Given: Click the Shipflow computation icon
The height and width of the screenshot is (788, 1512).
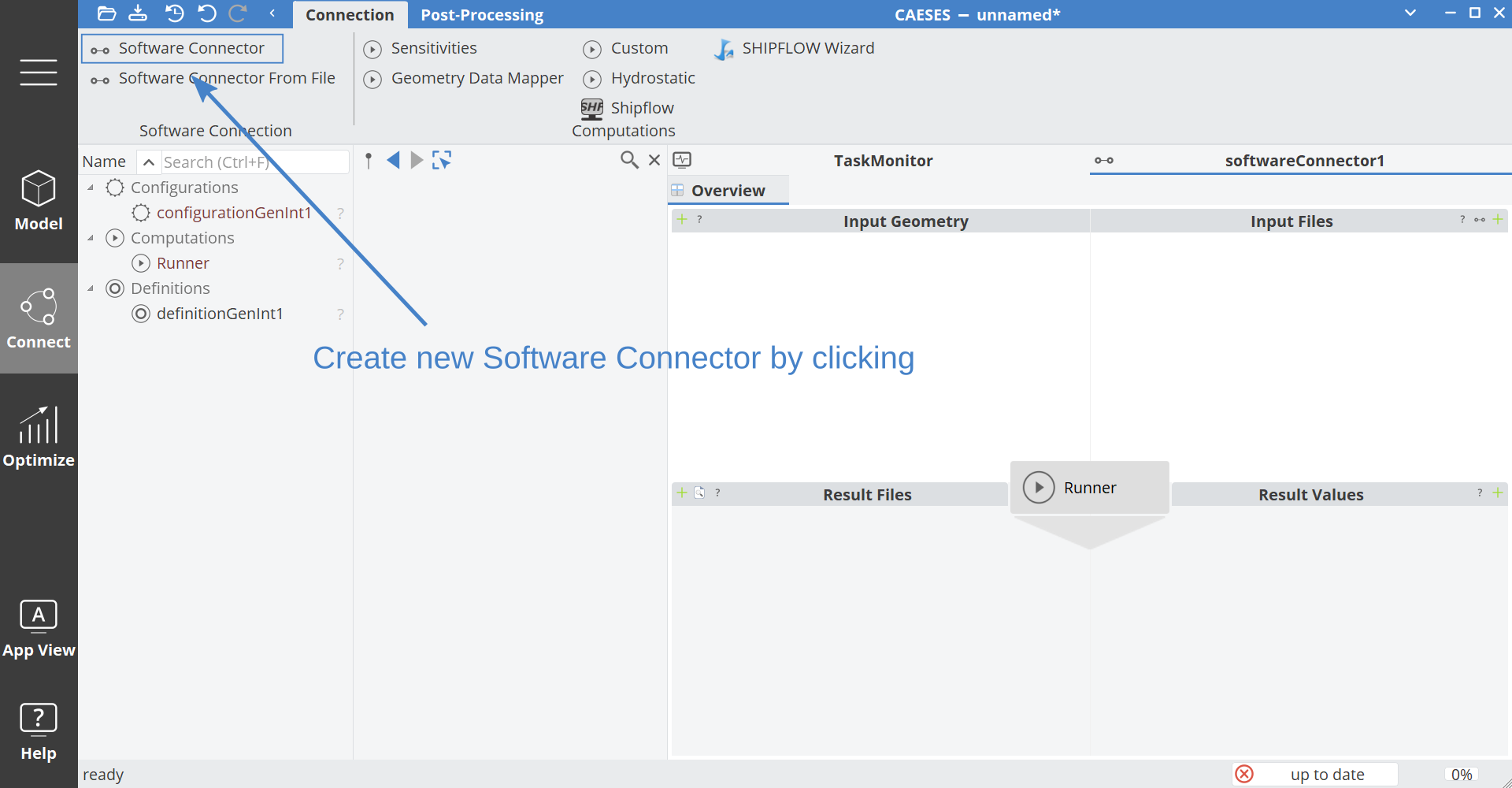Looking at the screenshot, I should point(592,109).
